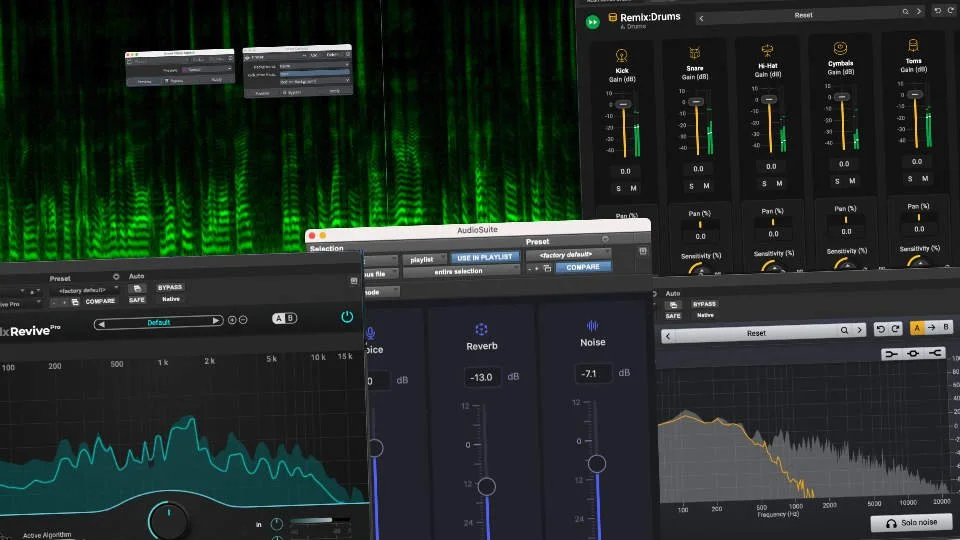Solo the Snare channel
The width and height of the screenshot is (960, 540).
[691, 186]
